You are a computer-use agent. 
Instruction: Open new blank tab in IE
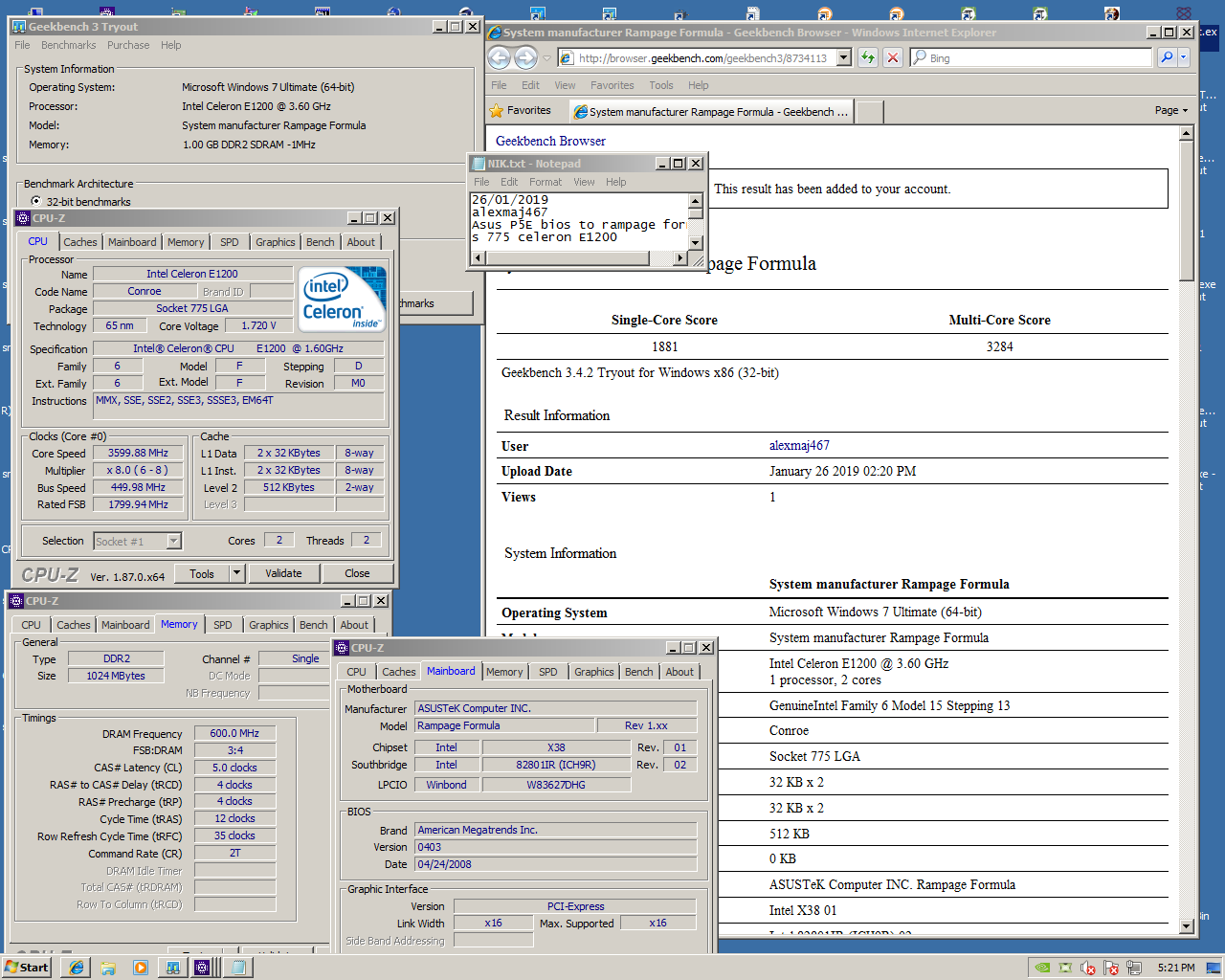point(869,112)
